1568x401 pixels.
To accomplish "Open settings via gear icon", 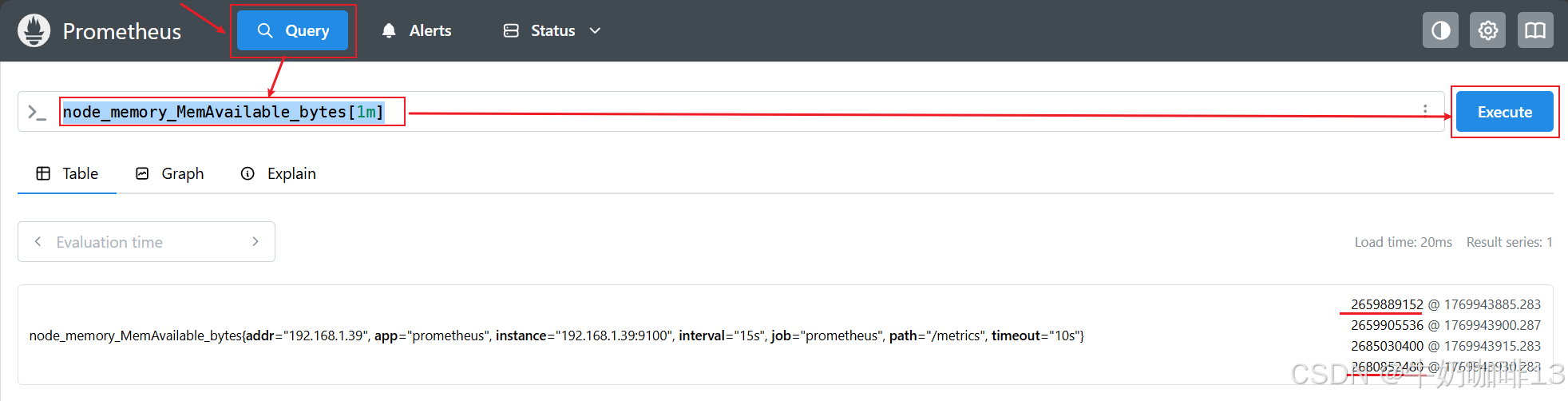I will 1487,30.
